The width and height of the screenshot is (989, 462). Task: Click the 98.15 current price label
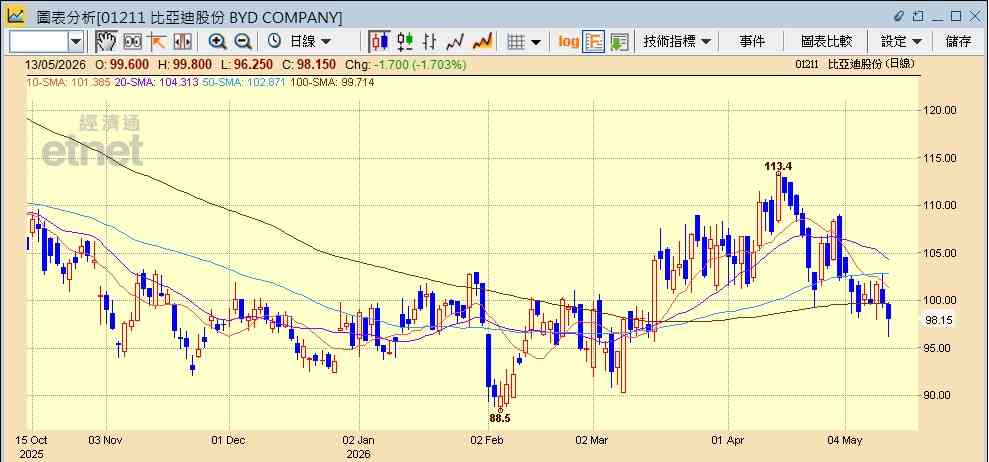939,320
